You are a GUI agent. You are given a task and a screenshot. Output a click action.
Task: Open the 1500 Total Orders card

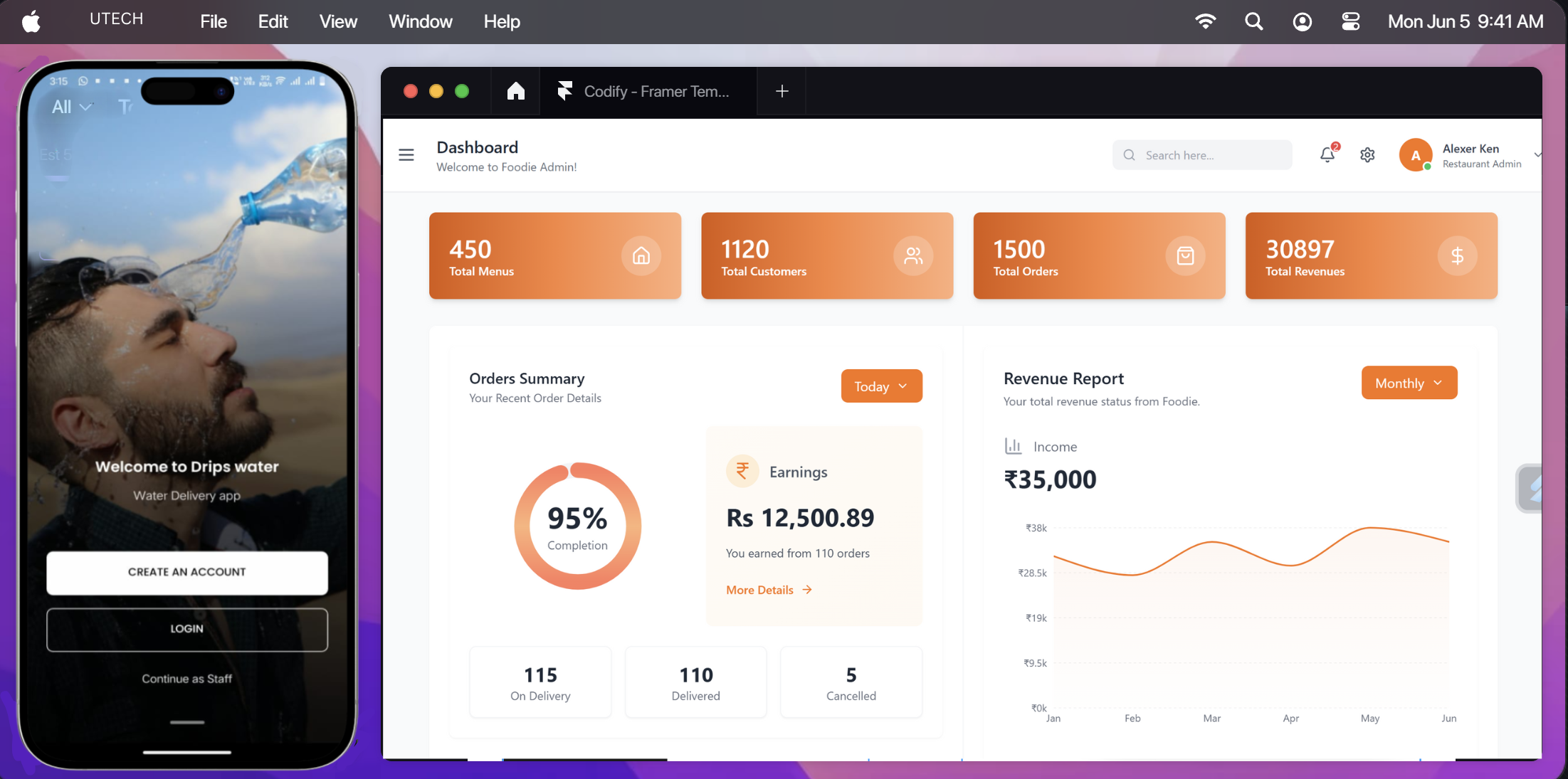pos(1099,255)
